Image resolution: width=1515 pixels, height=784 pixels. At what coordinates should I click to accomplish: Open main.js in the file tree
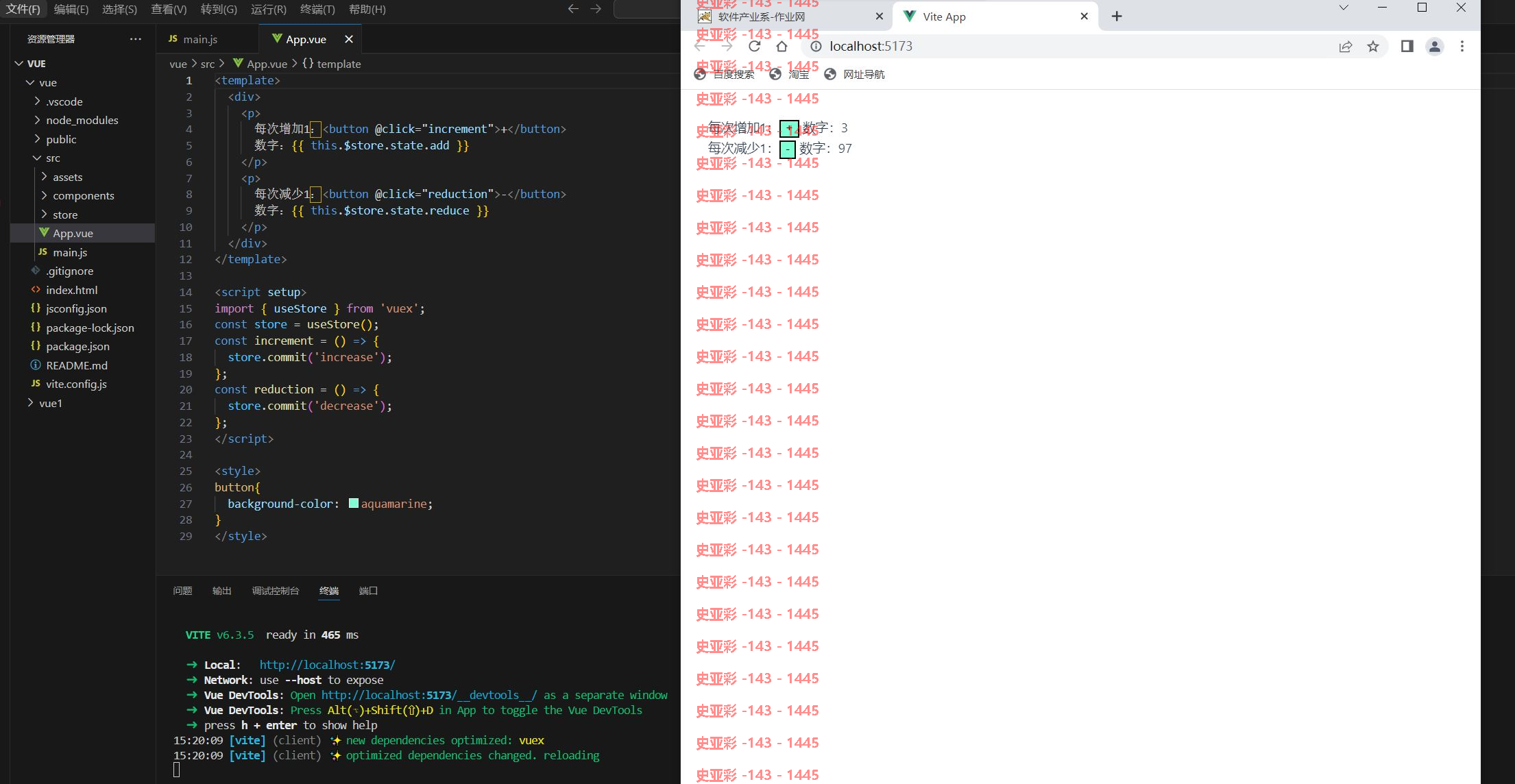tap(82, 252)
